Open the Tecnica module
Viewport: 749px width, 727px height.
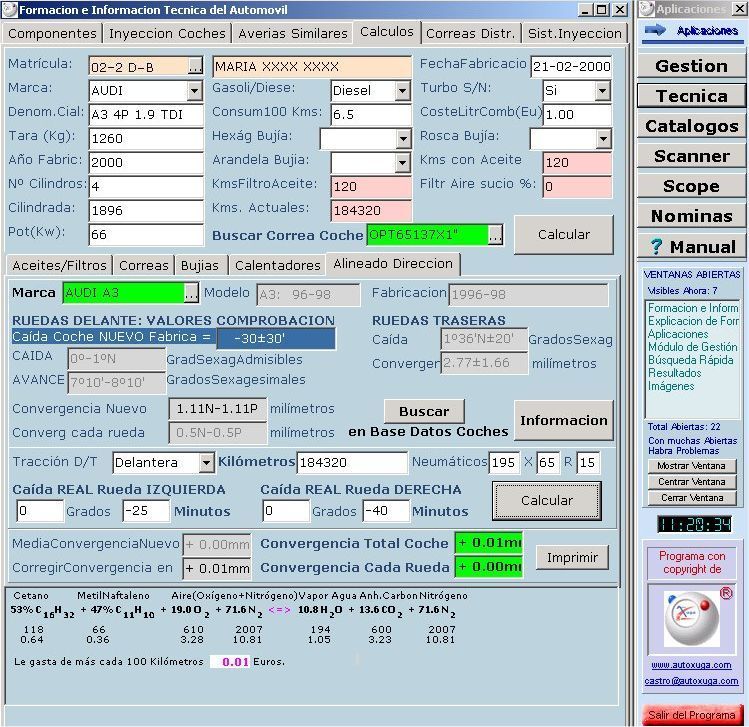click(691, 96)
